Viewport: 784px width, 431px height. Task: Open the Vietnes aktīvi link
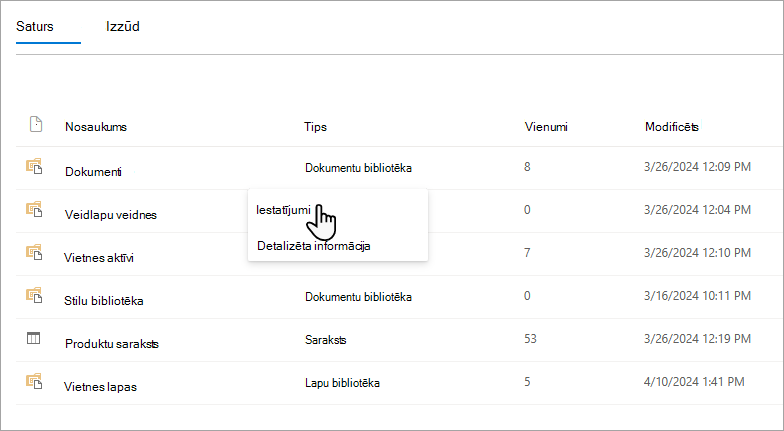(98, 258)
